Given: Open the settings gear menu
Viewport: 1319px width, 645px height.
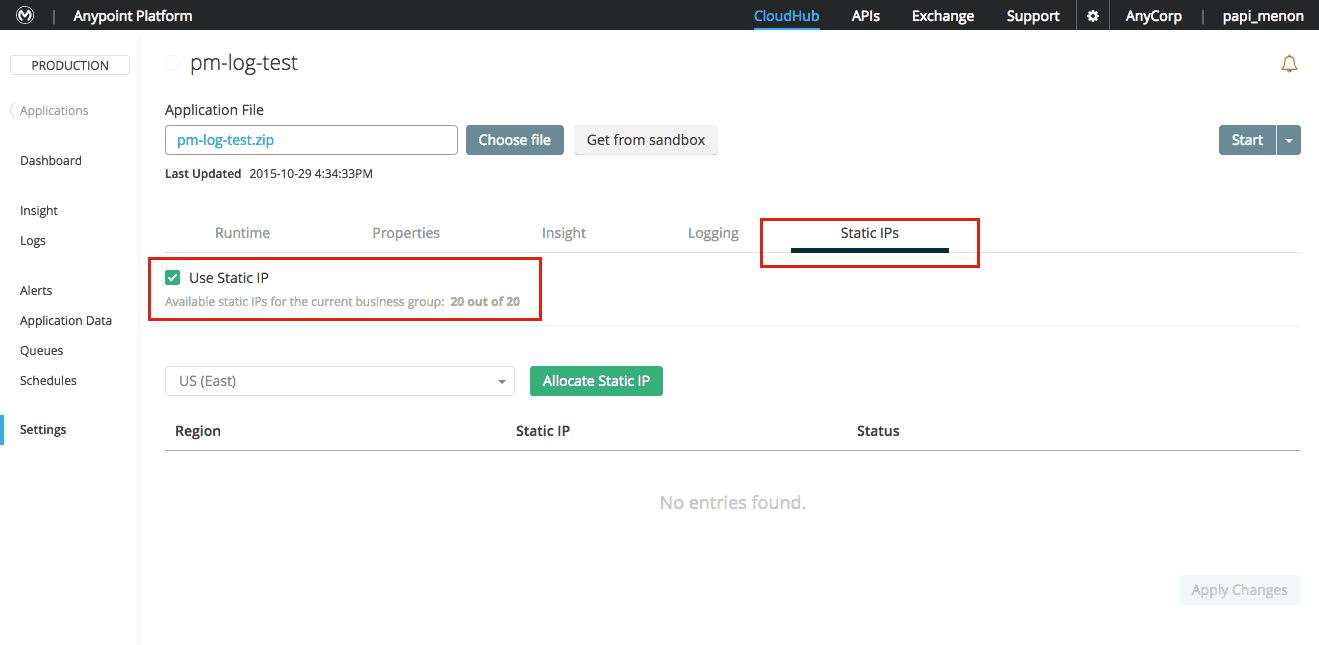Looking at the screenshot, I should click(1092, 15).
